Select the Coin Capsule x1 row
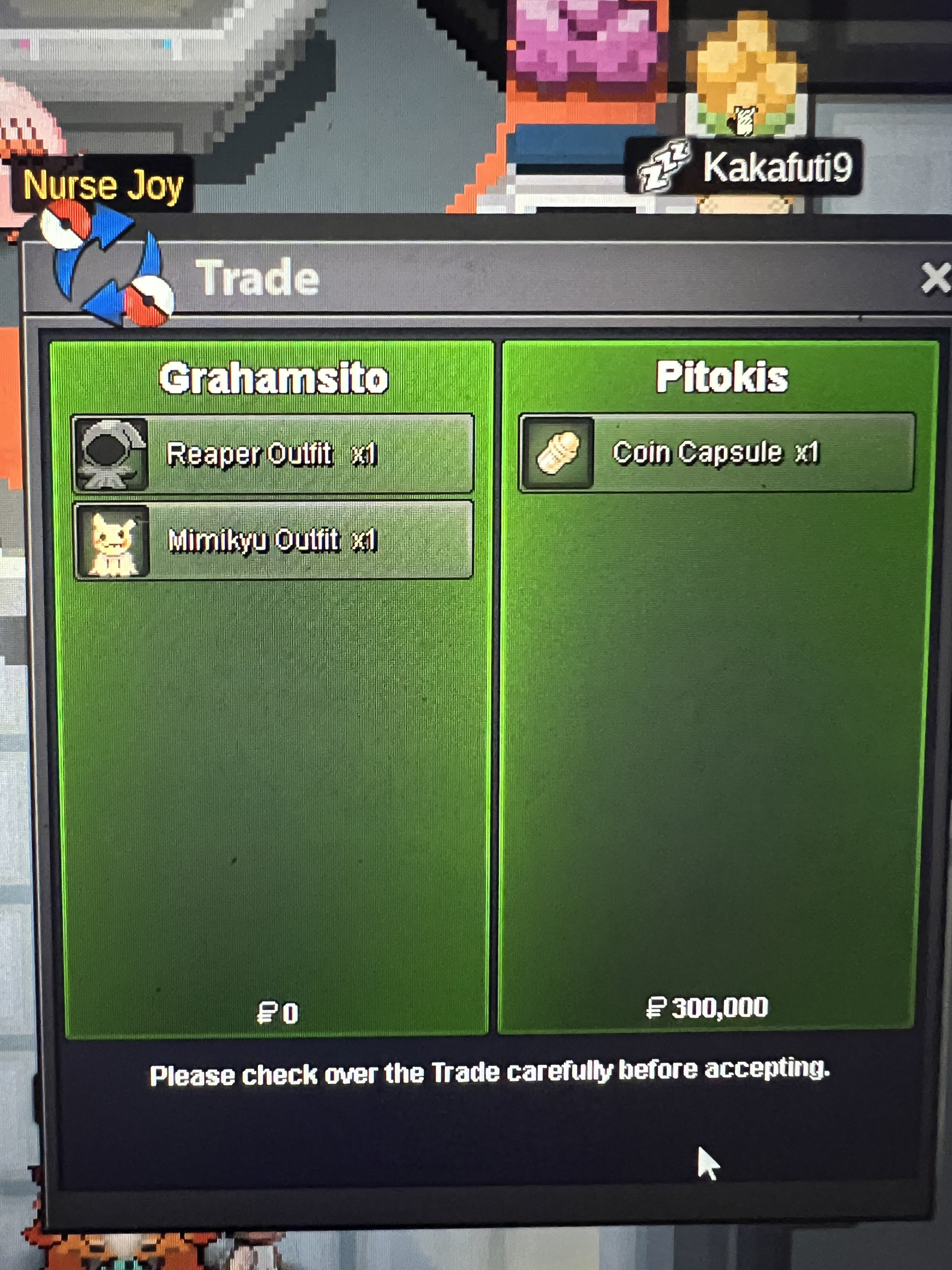The image size is (952, 1270). click(x=717, y=452)
